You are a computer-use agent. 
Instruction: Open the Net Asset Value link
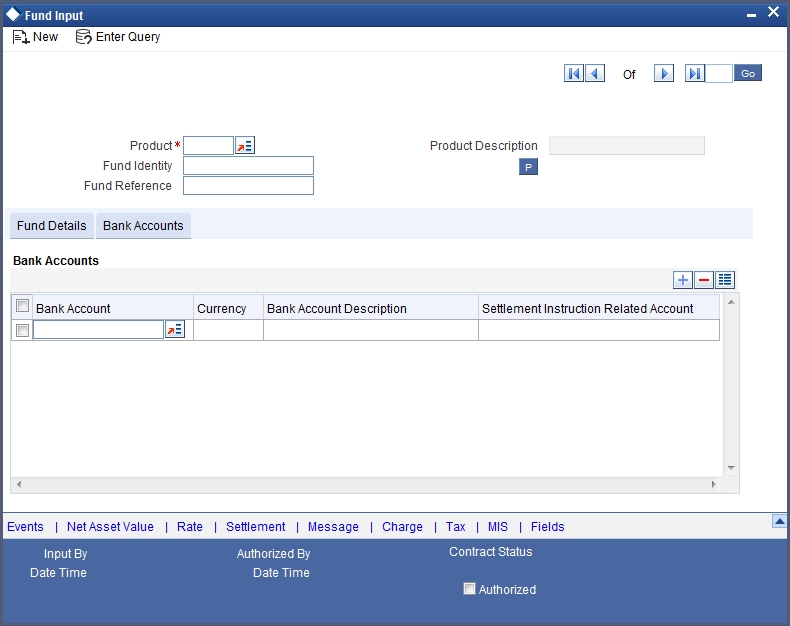(110, 527)
